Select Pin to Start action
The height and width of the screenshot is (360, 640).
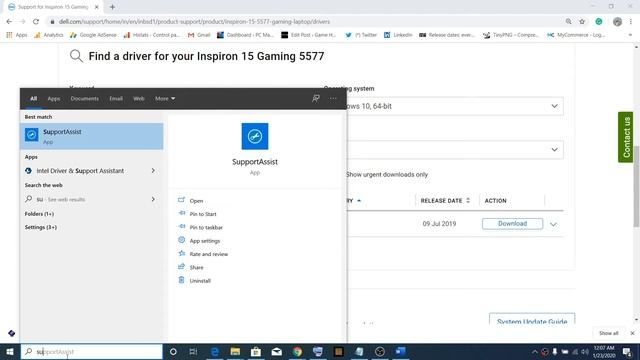tap(203, 214)
